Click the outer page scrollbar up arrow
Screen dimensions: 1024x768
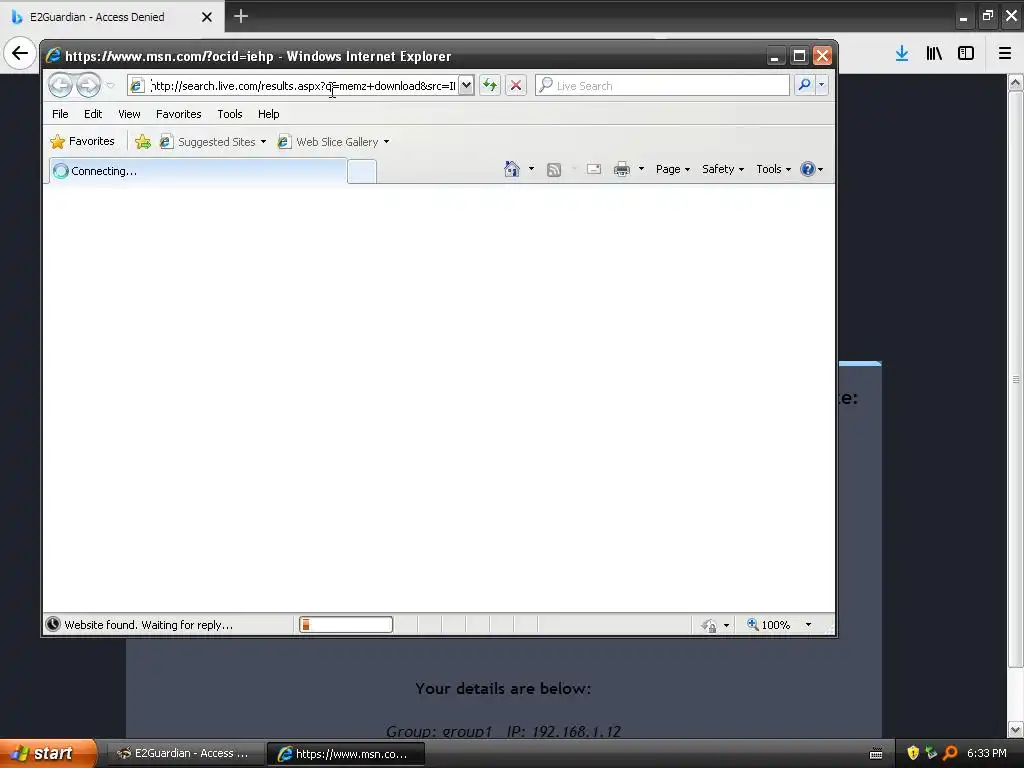point(1016,83)
